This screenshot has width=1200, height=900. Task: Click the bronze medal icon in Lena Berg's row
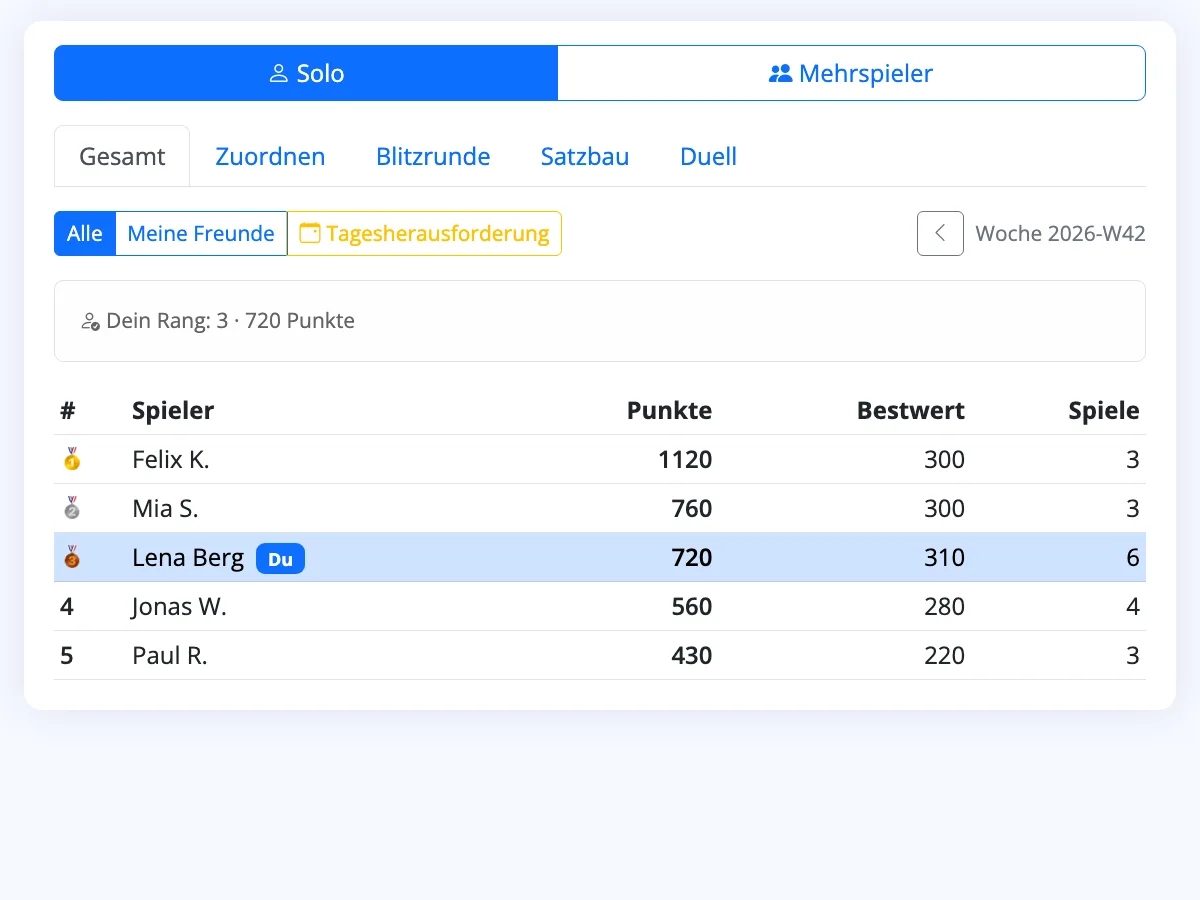click(71, 557)
